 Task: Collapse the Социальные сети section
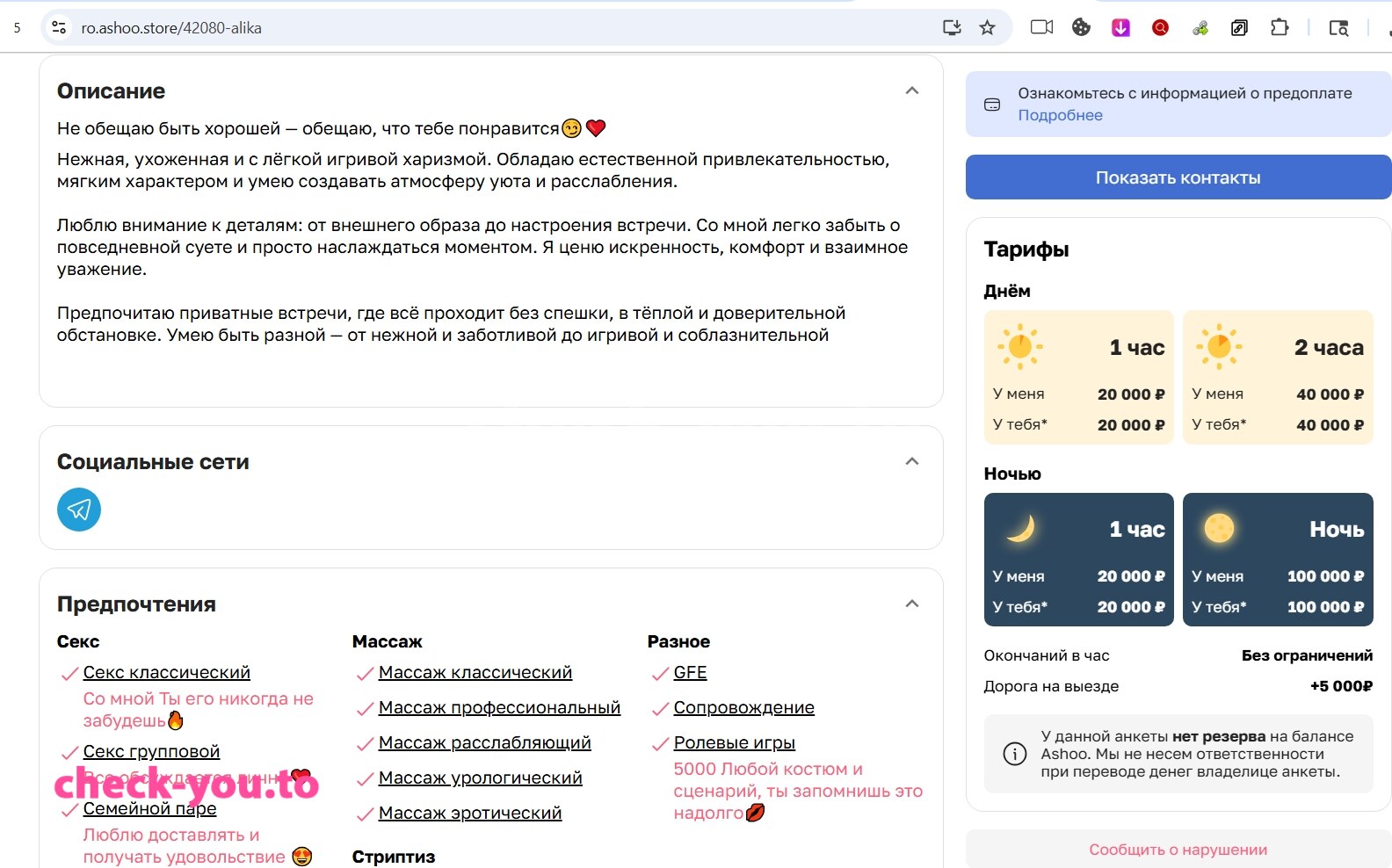(912, 461)
